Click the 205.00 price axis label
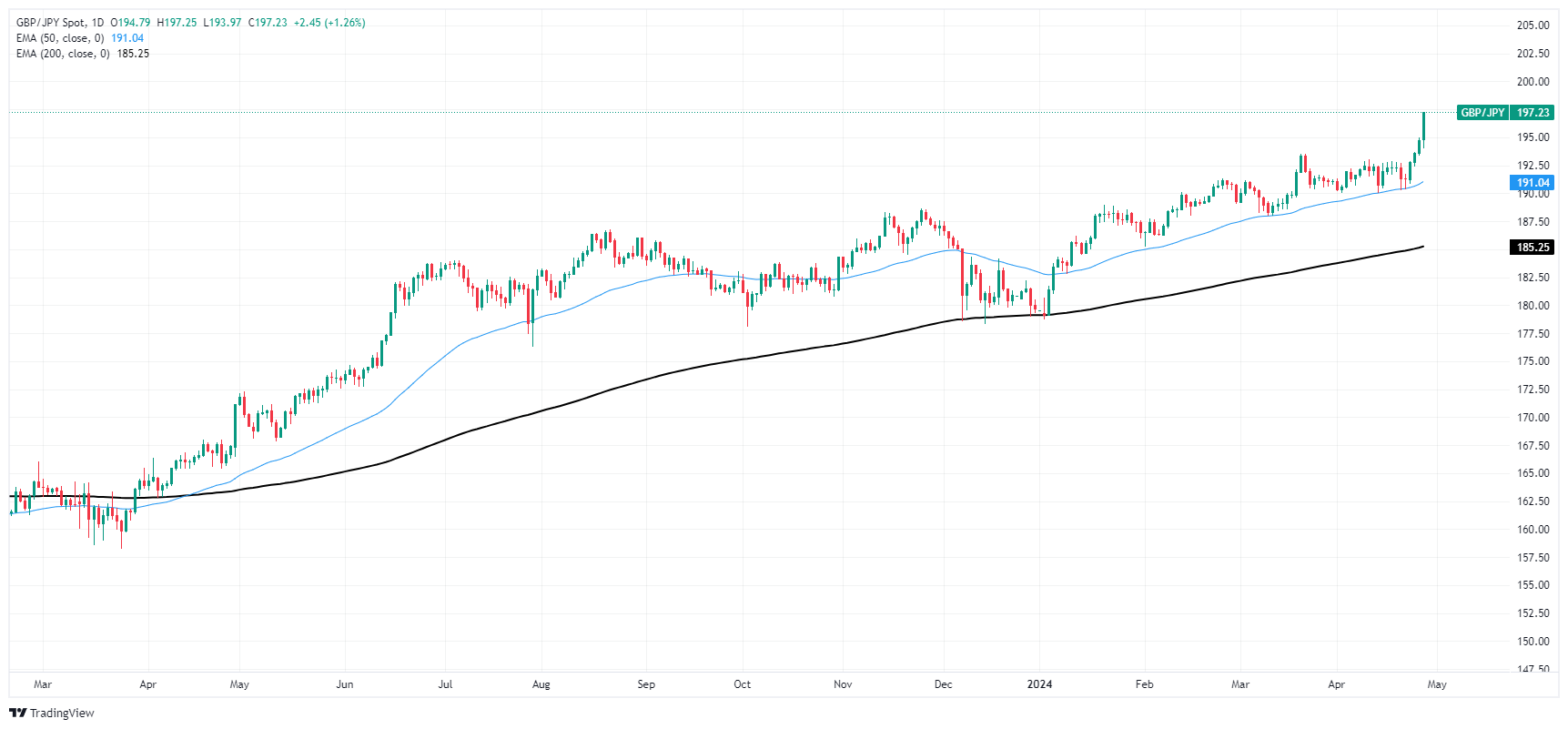Image resolution: width=1568 pixels, height=729 pixels. pyautogui.click(x=1533, y=25)
